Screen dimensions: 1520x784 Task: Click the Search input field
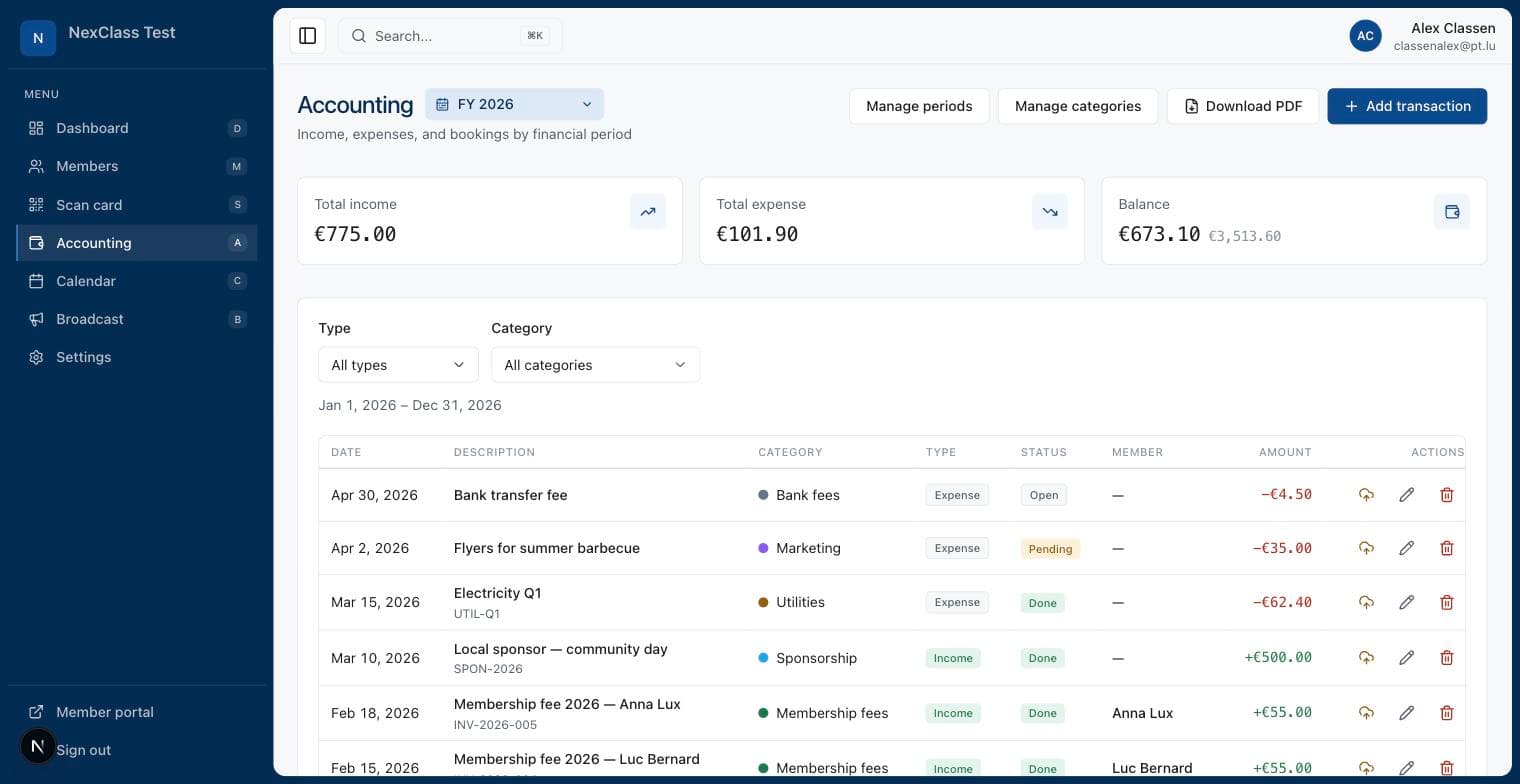tap(450, 36)
